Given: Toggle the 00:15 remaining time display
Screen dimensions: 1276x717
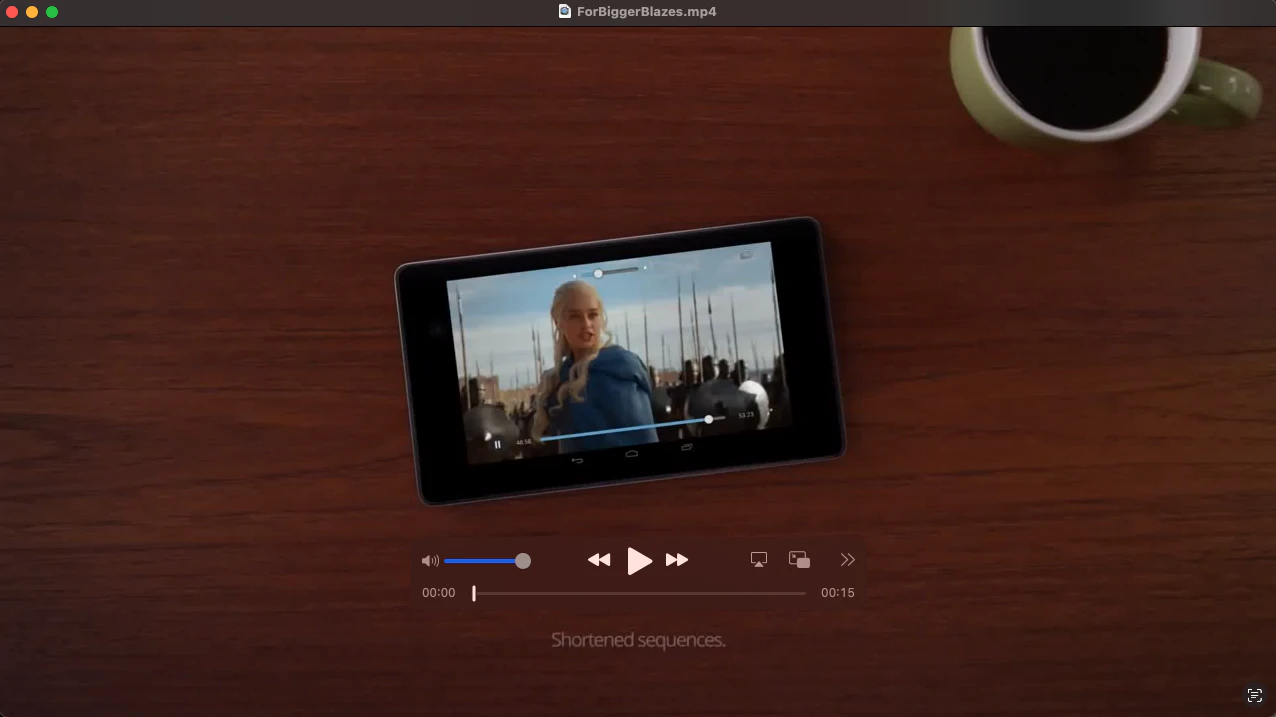Looking at the screenshot, I should tap(838, 593).
